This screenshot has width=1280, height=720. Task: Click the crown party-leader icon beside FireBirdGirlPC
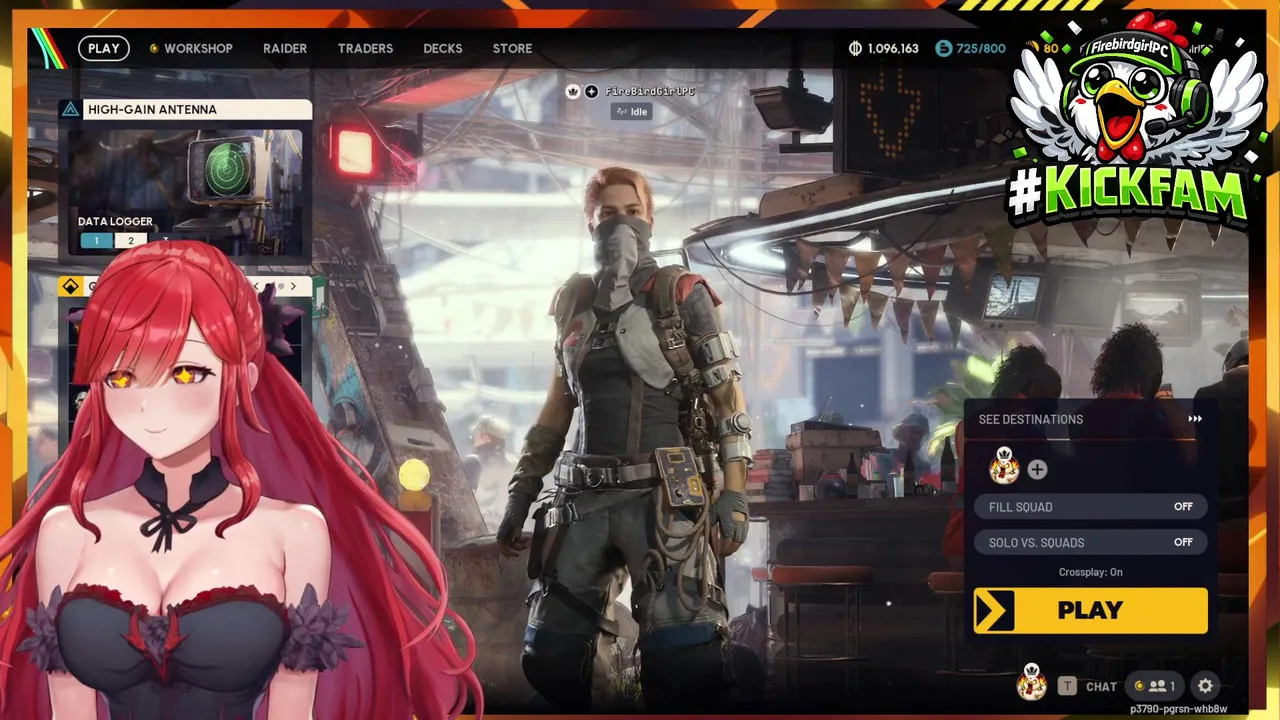pos(573,91)
